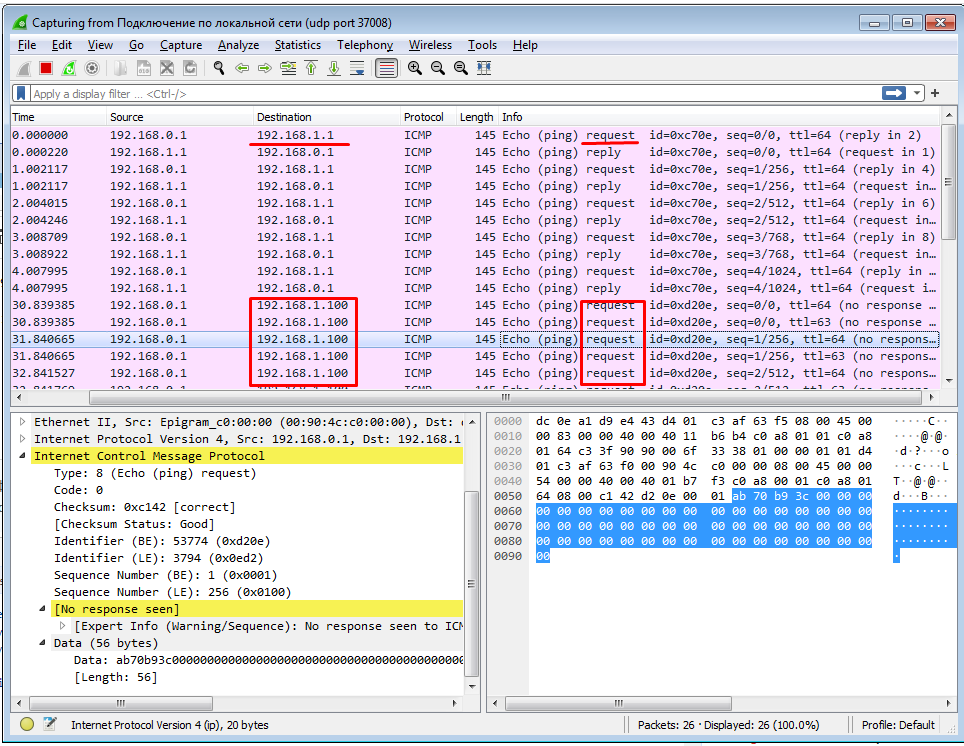Expand Internet Protocol Version 4 node
Viewport: 964px width, 746px height.
click(23, 438)
